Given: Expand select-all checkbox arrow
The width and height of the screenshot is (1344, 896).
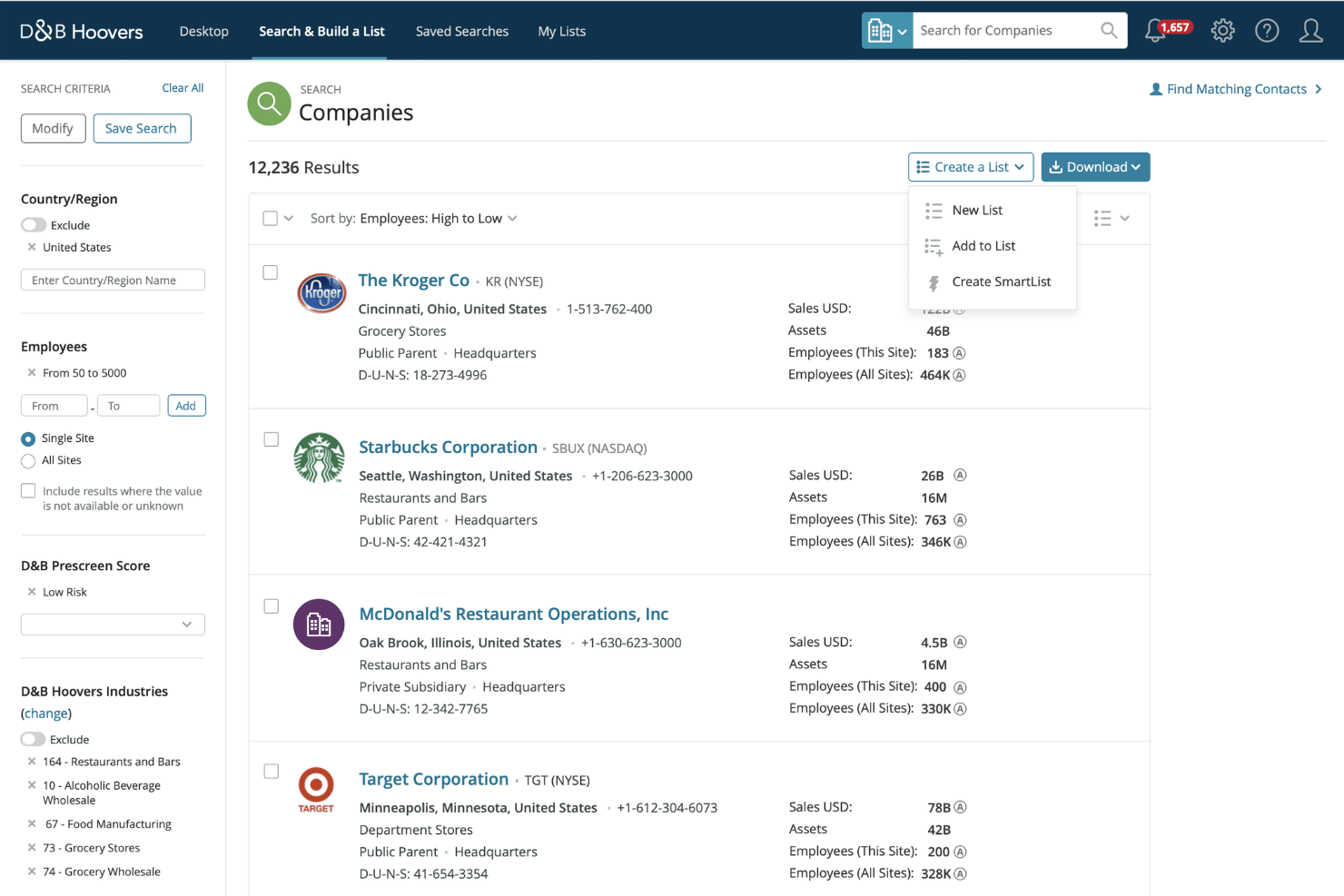Looking at the screenshot, I should tap(289, 218).
